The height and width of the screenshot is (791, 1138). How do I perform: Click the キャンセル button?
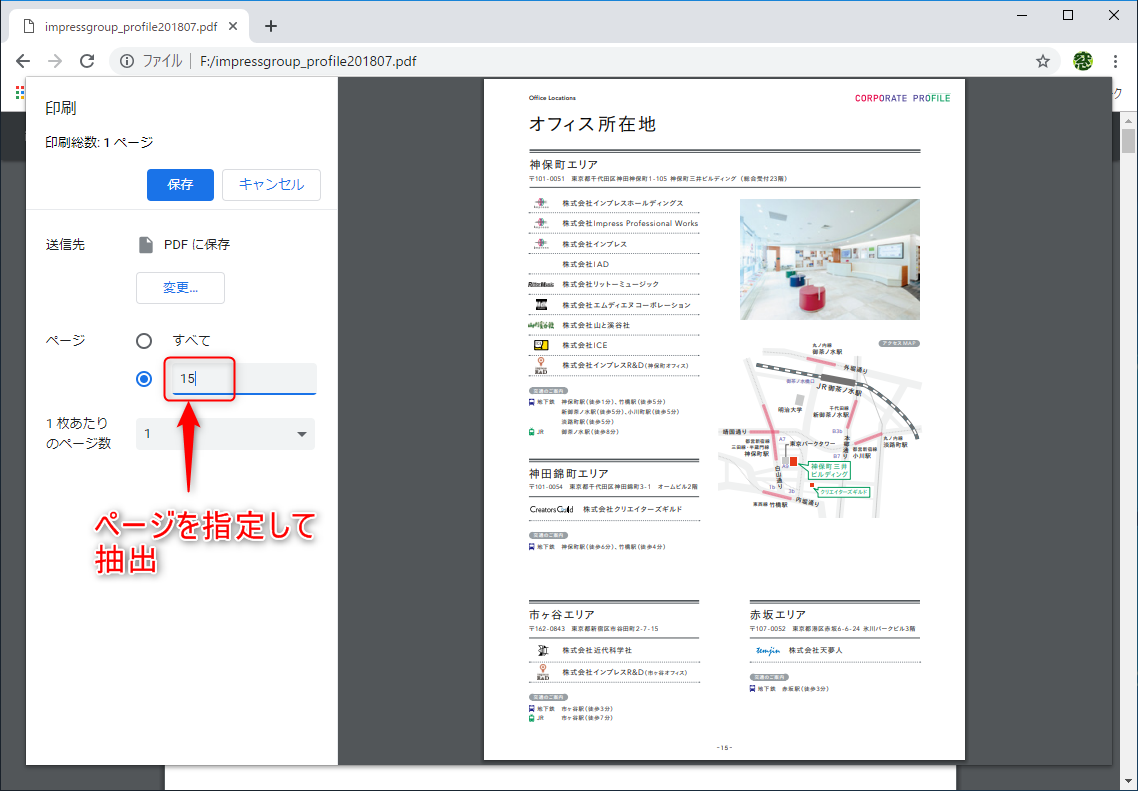coord(271,185)
